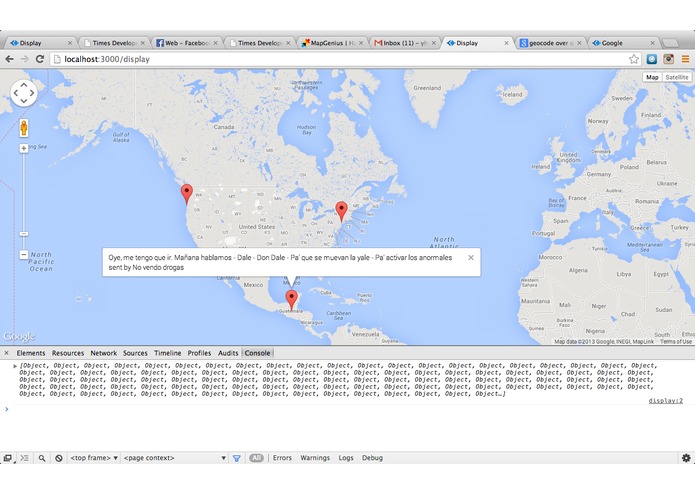Close the Google browser tab
Screen dimensions: 695x494
(652, 43)
